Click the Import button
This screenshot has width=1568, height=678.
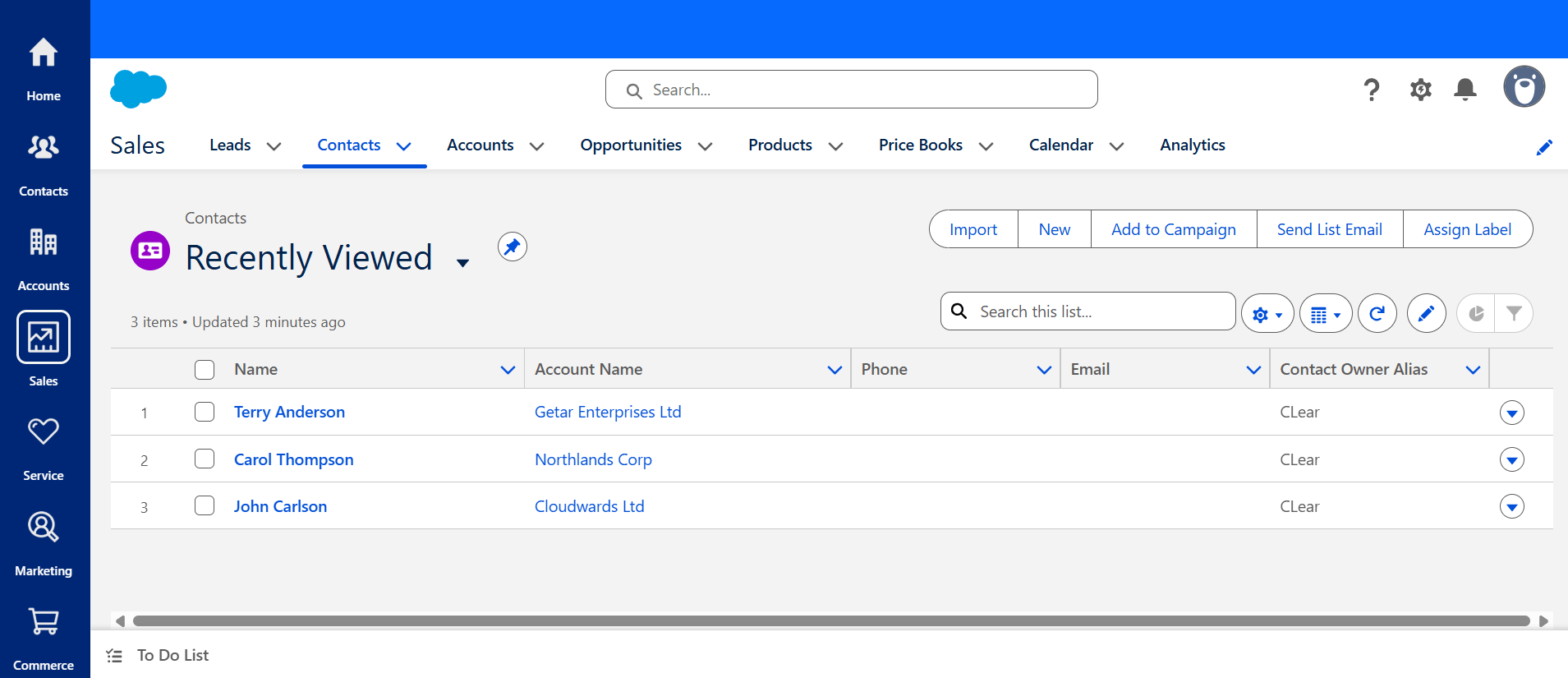click(973, 229)
